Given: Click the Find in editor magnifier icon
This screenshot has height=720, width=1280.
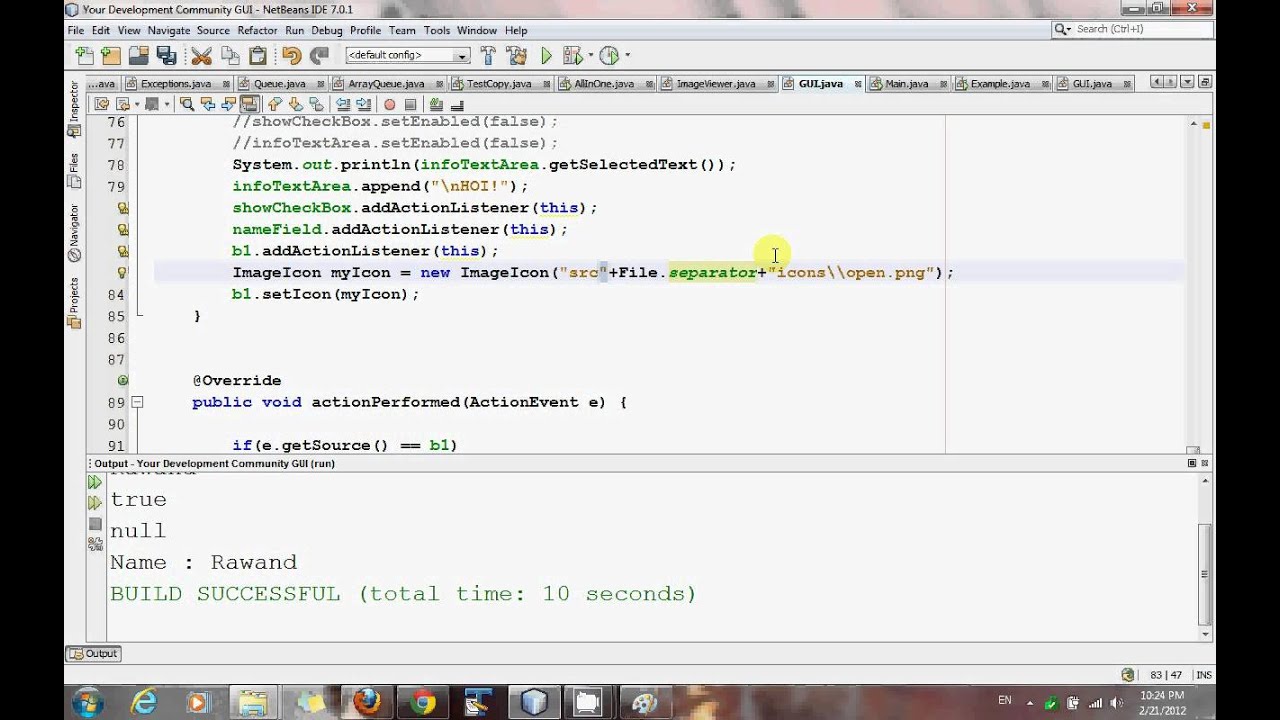Looking at the screenshot, I should [188, 103].
